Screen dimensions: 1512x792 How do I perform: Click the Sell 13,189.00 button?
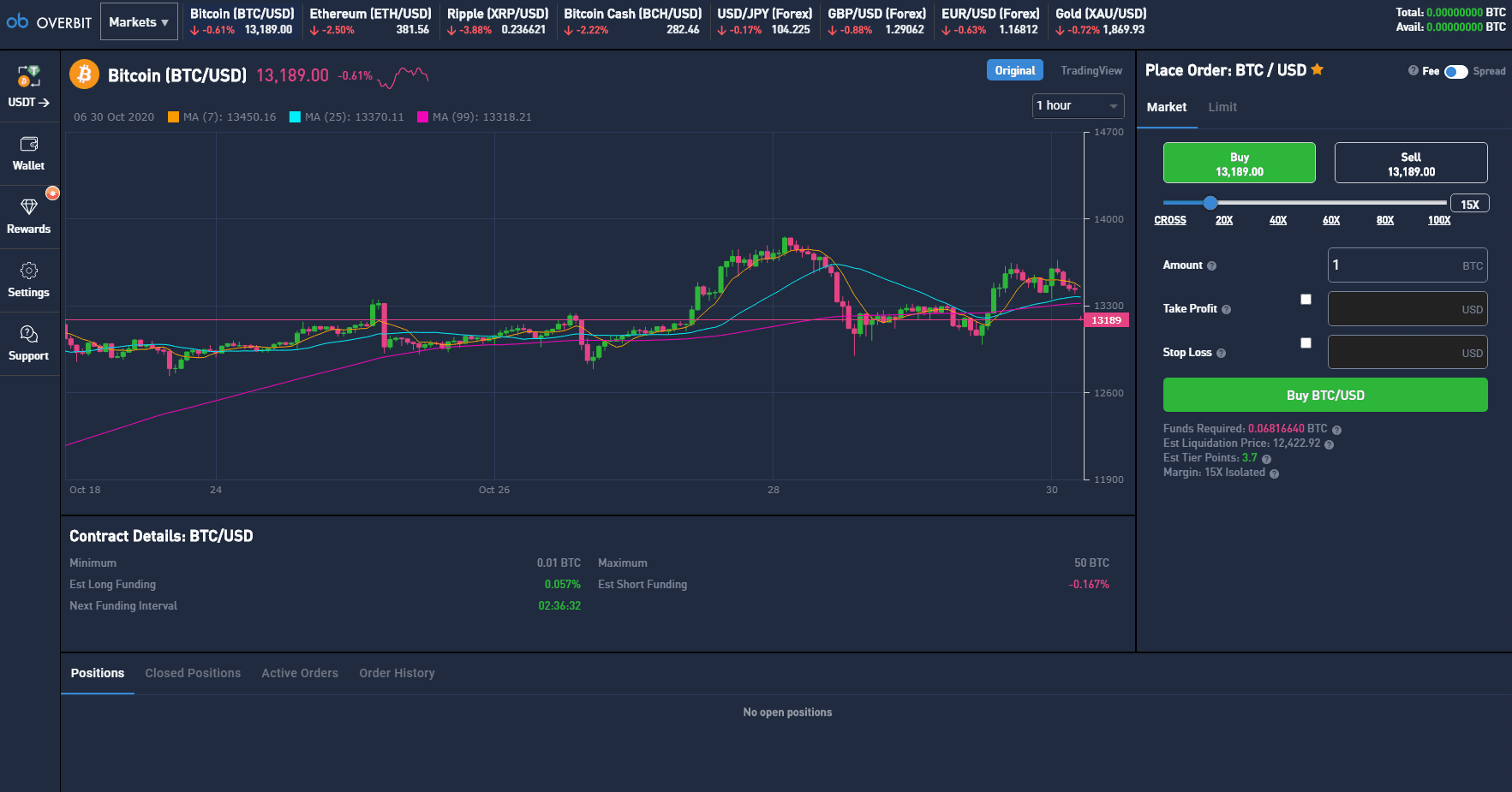click(x=1411, y=163)
